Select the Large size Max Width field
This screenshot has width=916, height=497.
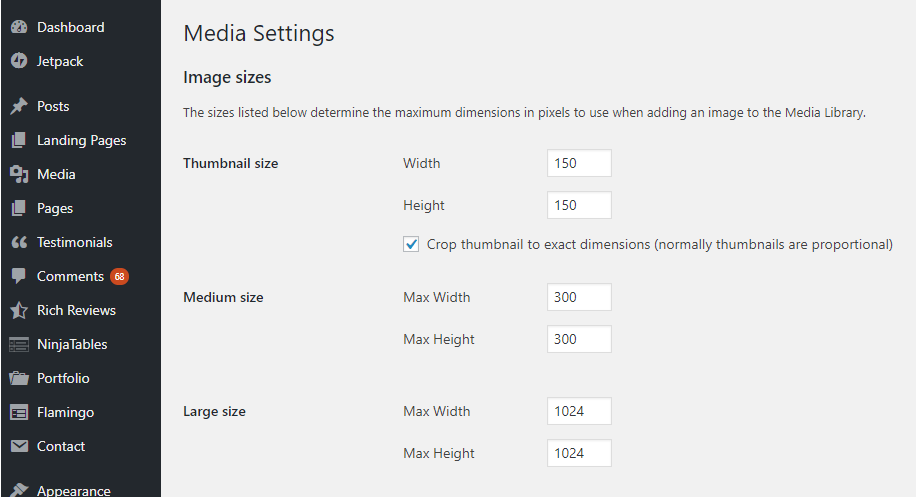tap(579, 411)
